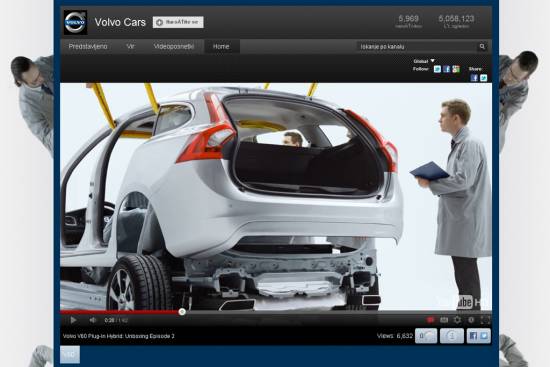
Task: Select the Home tab
Action: 221,46
